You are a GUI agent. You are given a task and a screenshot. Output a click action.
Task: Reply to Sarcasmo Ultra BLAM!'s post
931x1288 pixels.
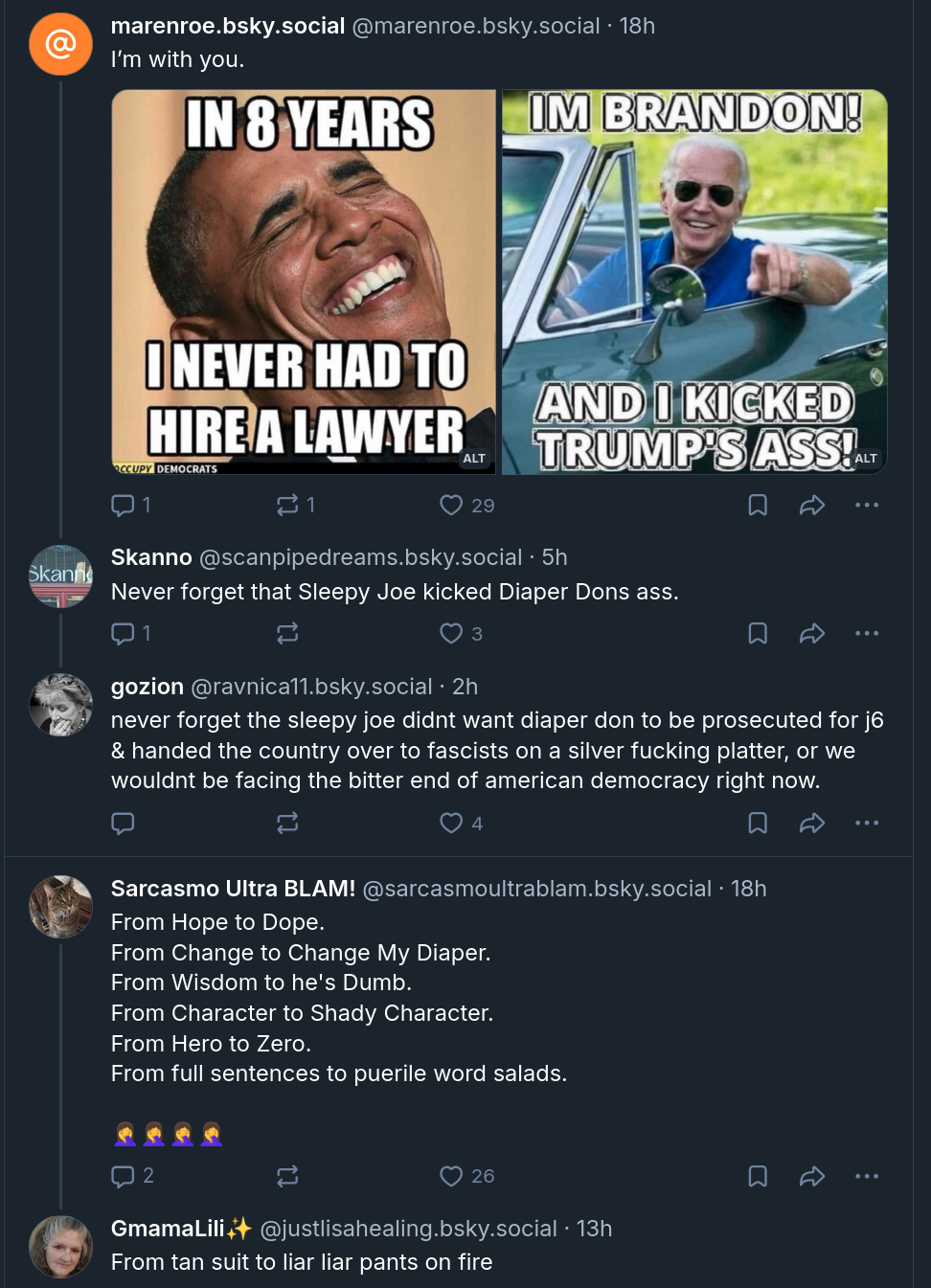click(123, 1176)
